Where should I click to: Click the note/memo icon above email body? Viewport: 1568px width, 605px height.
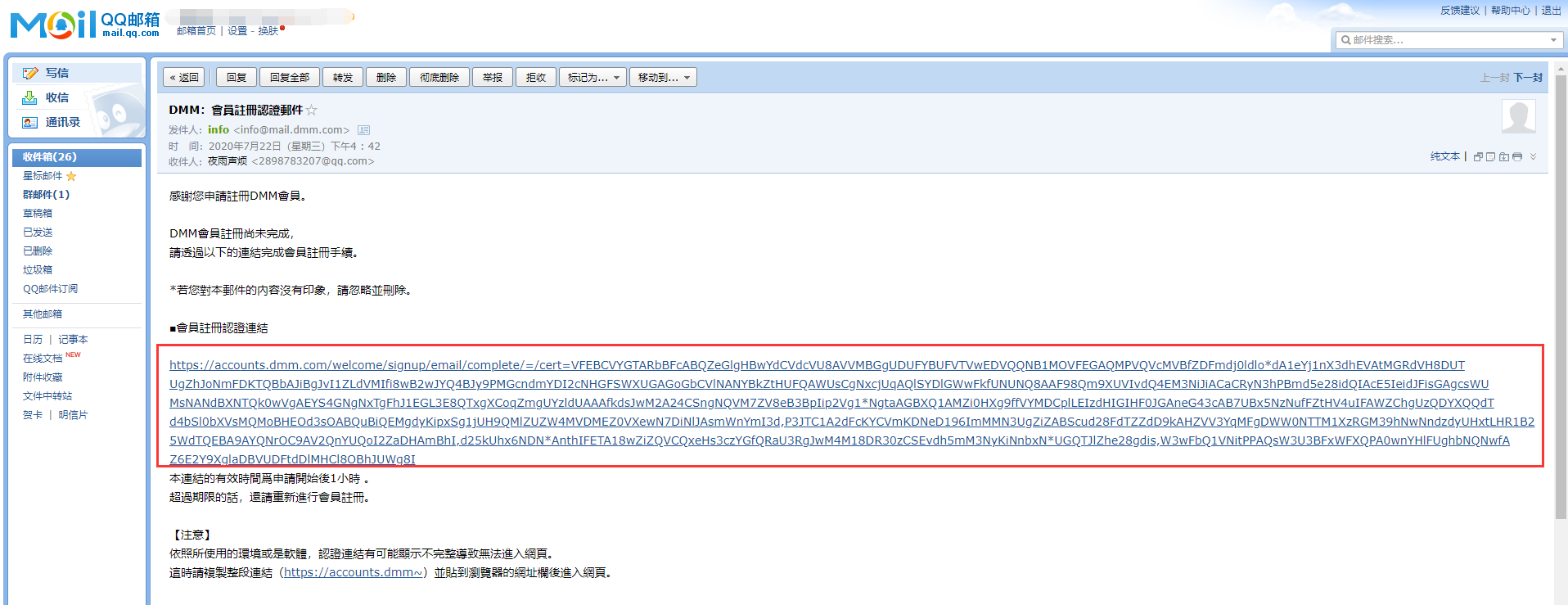click(1490, 157)
